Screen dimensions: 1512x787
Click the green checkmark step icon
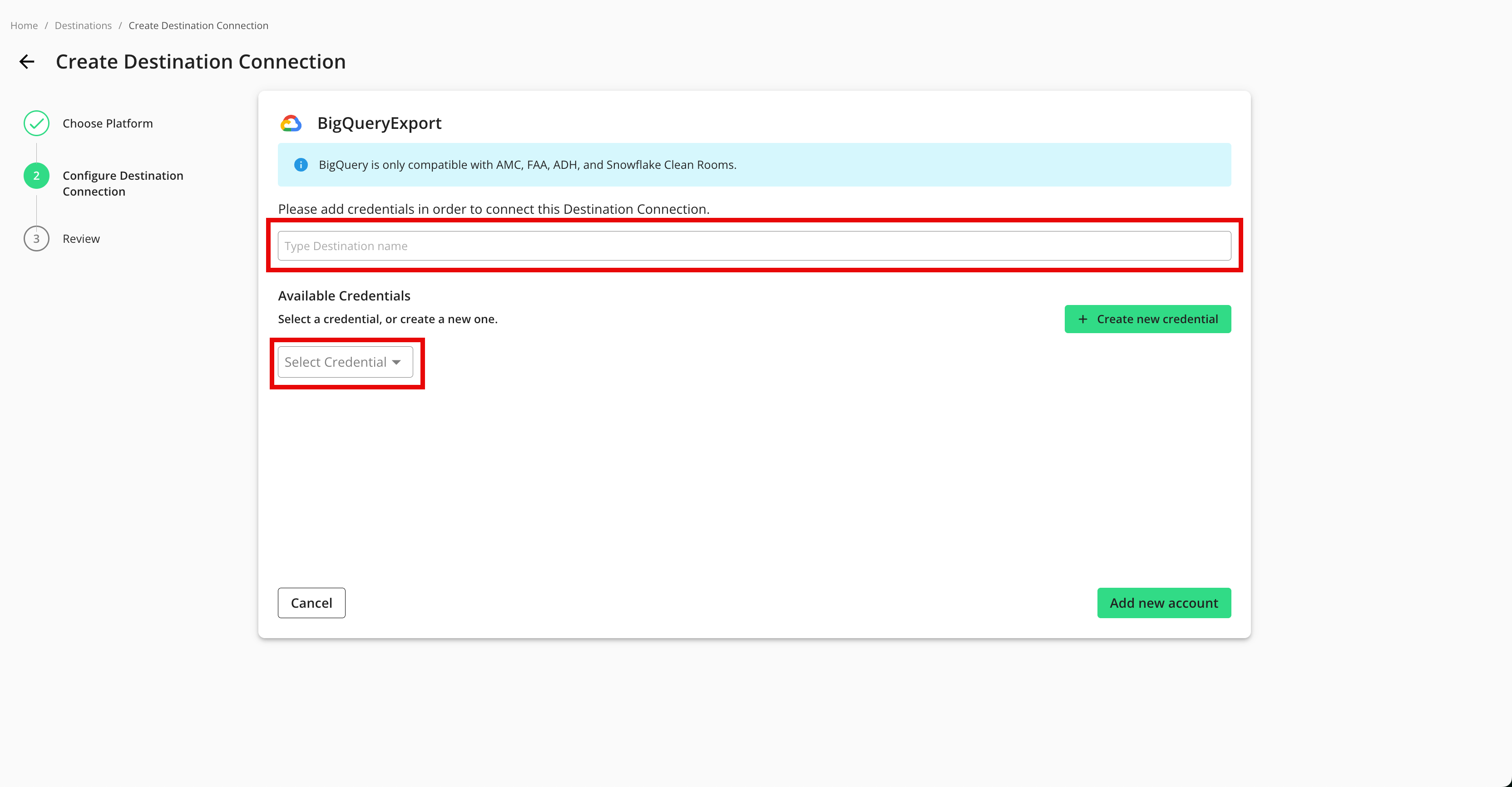[36, 123]
